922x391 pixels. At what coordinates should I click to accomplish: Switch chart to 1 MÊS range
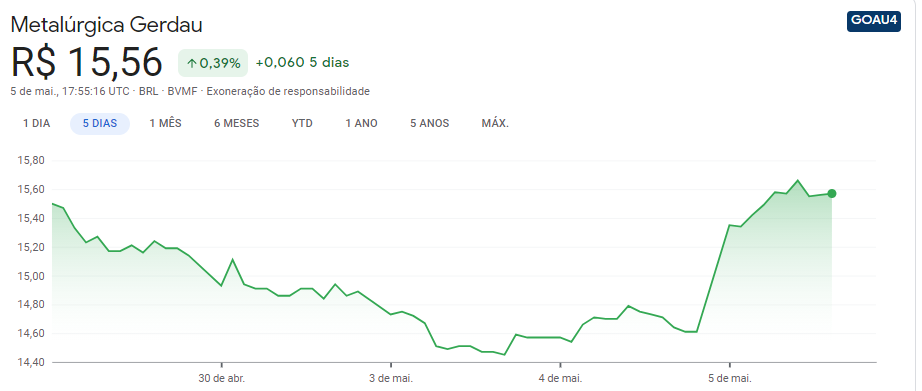point(165,123)
